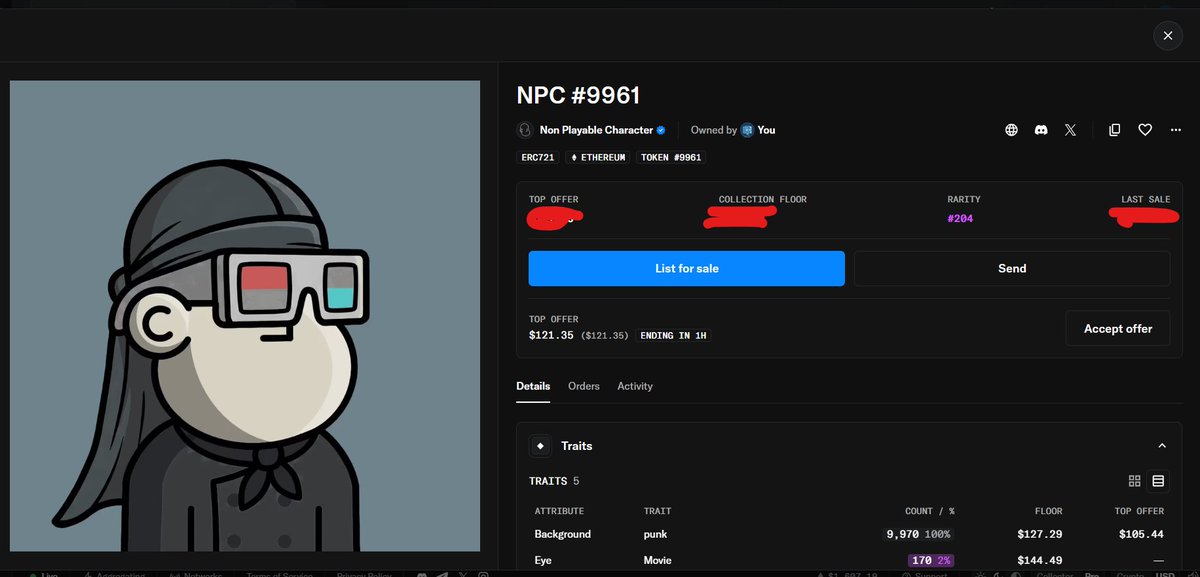Viewport: 1200px width, 577px height.
Task: Favorite the item with the heart icon
Action: click(1145, 130)
